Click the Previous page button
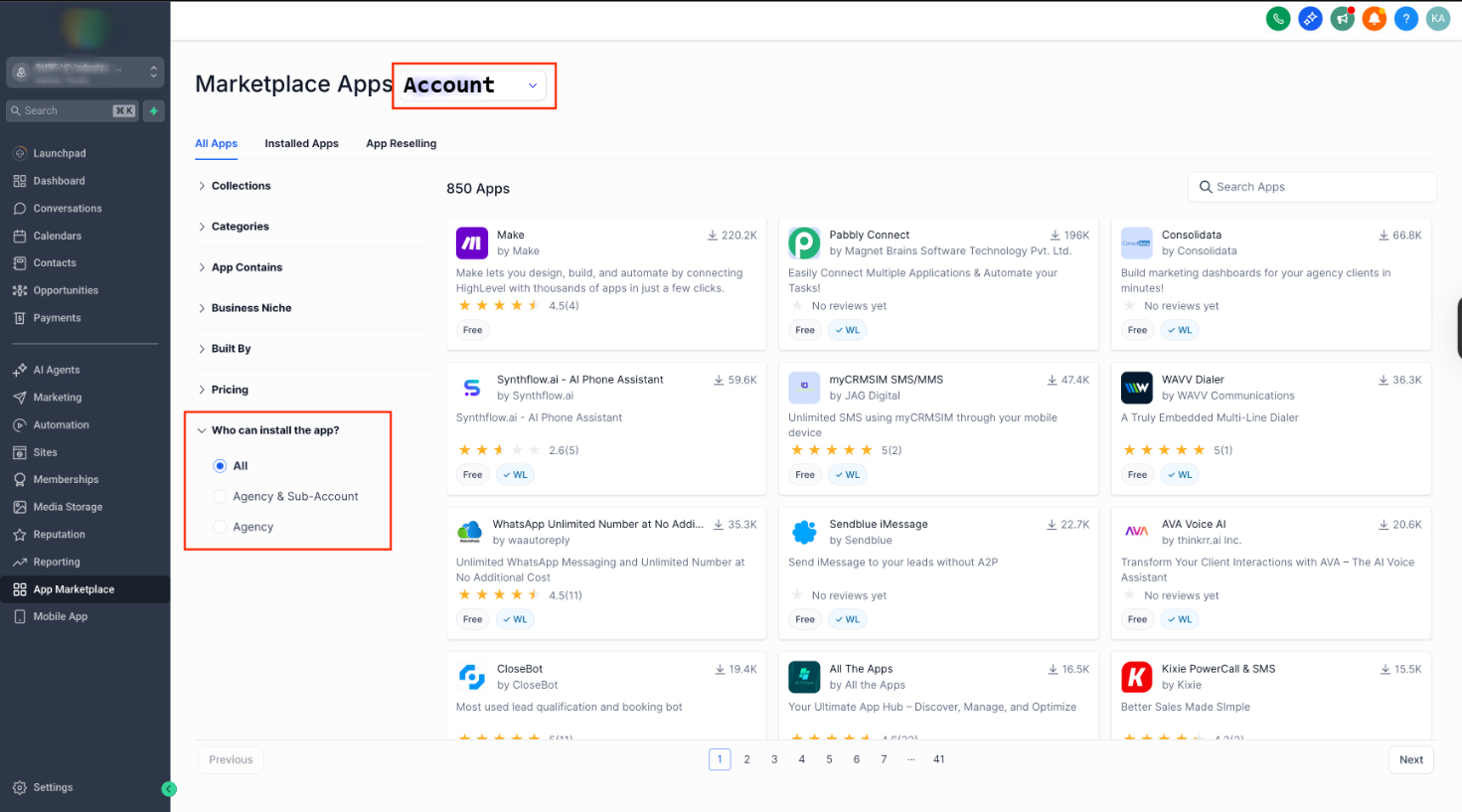 click(231, 760)
